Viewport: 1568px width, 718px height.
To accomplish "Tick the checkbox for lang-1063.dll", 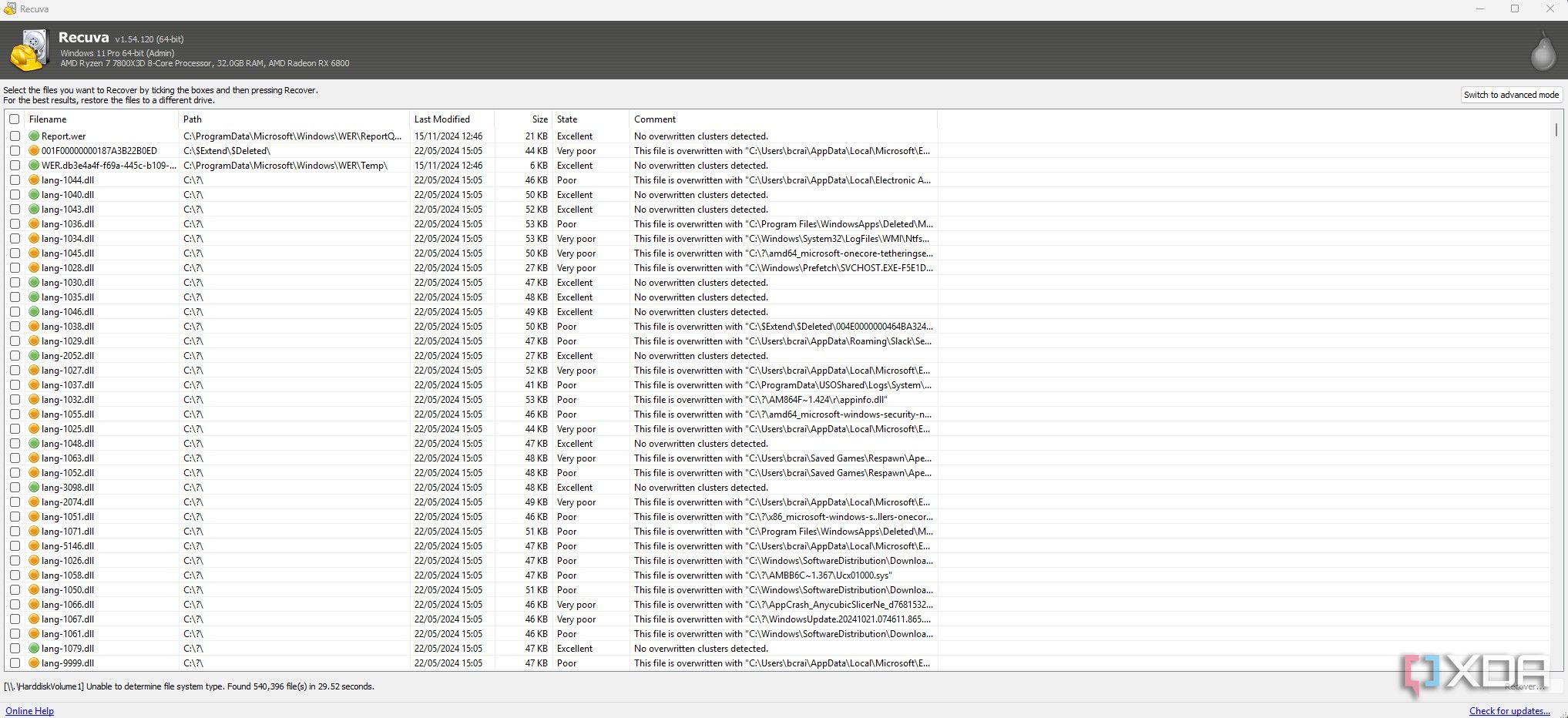I will [x=15, y=458].
